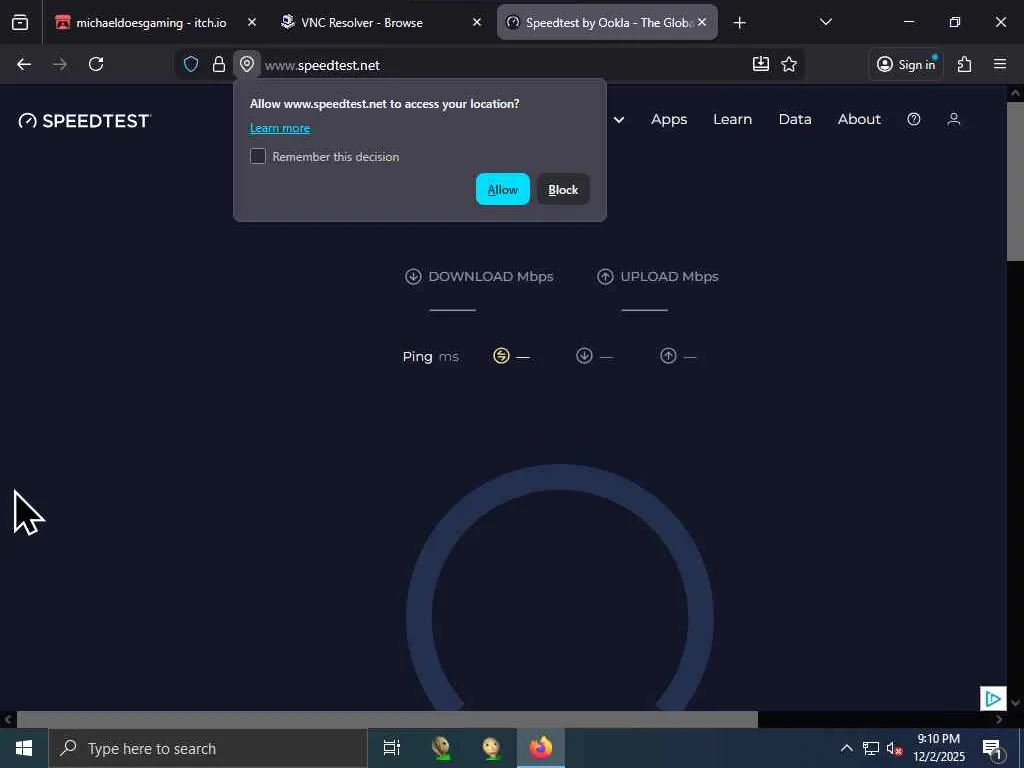
Task: Click the upload arrow icon beside UPLOAD Mbps
Action: pos(605,277)
